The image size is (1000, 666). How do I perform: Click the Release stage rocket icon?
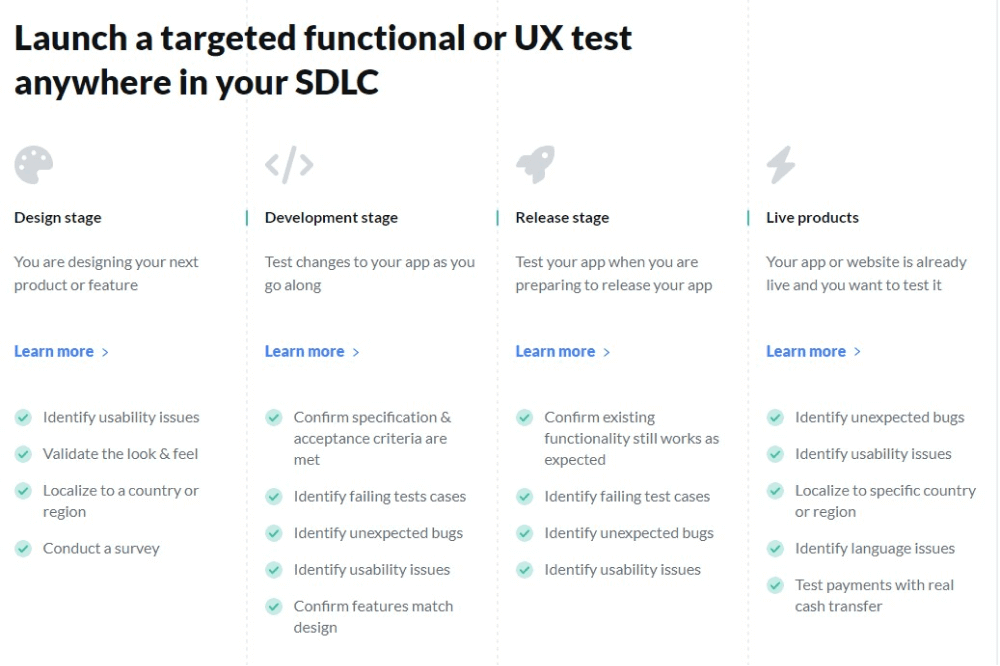[535, 165]
